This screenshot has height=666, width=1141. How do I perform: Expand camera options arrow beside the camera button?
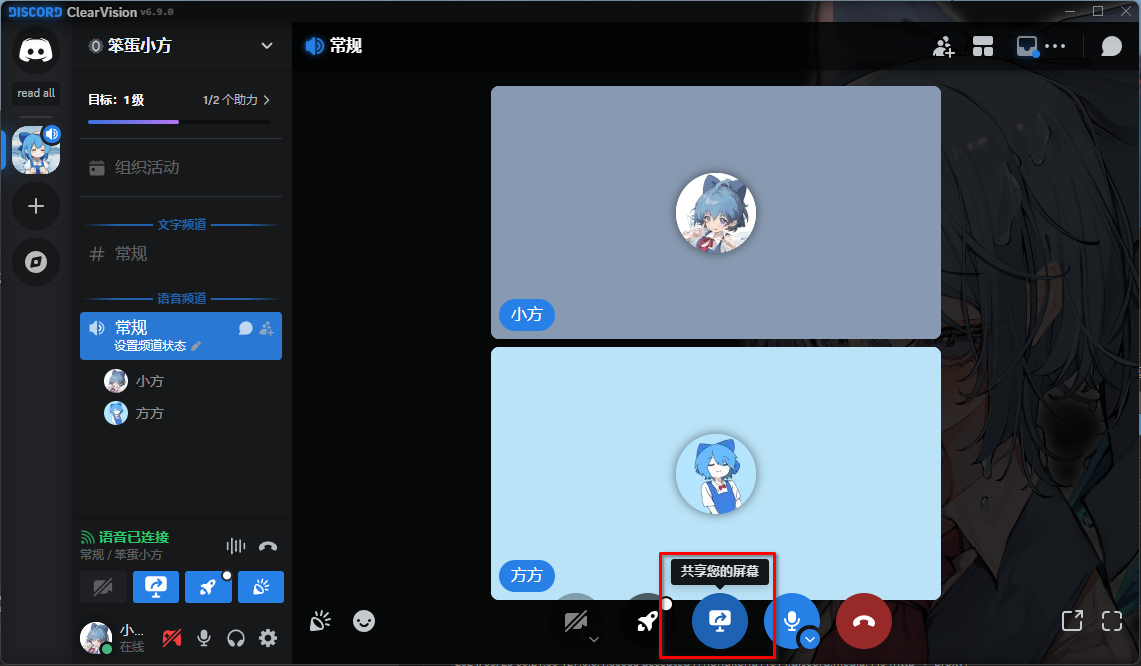594,639
